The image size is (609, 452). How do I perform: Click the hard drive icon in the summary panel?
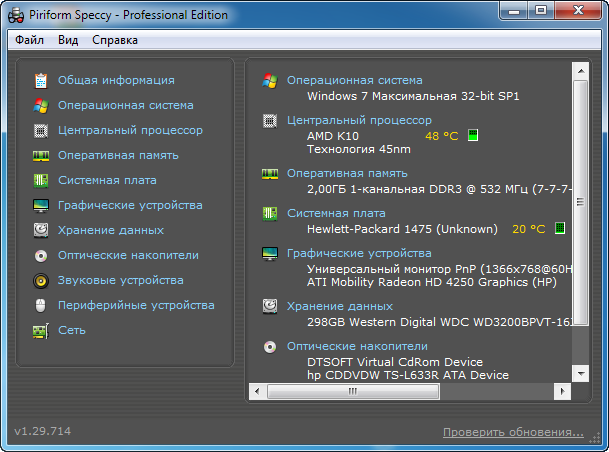coord(270,306)
